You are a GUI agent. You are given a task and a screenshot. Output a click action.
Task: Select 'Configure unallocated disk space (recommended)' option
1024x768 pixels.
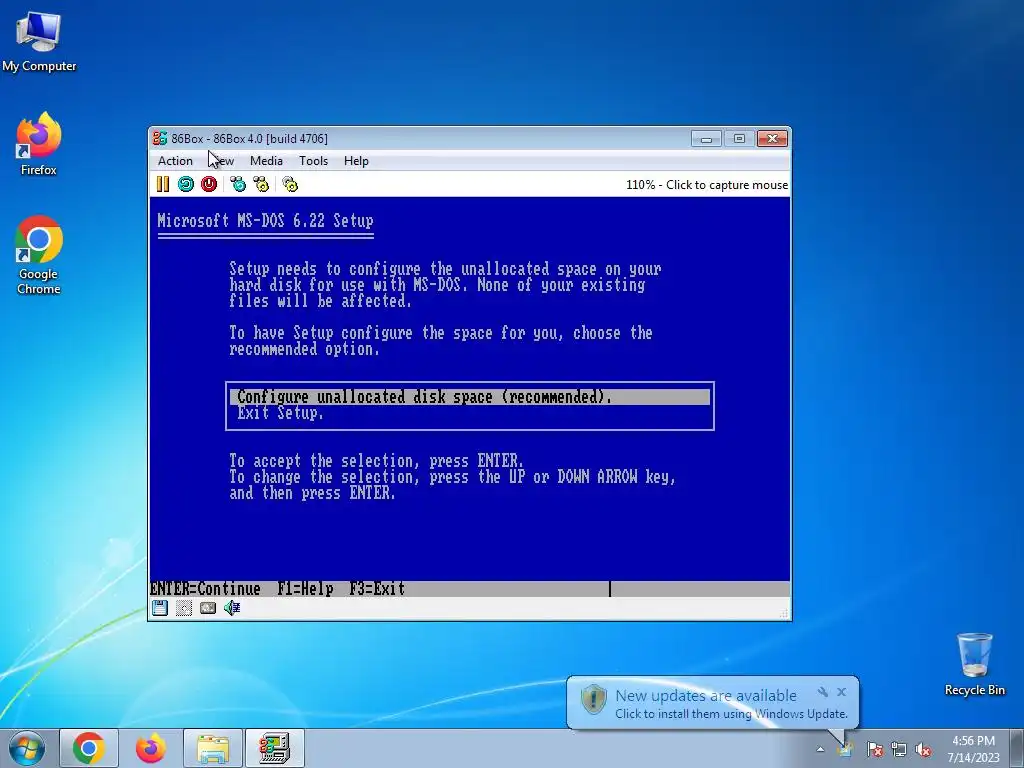tap(470, 397)
